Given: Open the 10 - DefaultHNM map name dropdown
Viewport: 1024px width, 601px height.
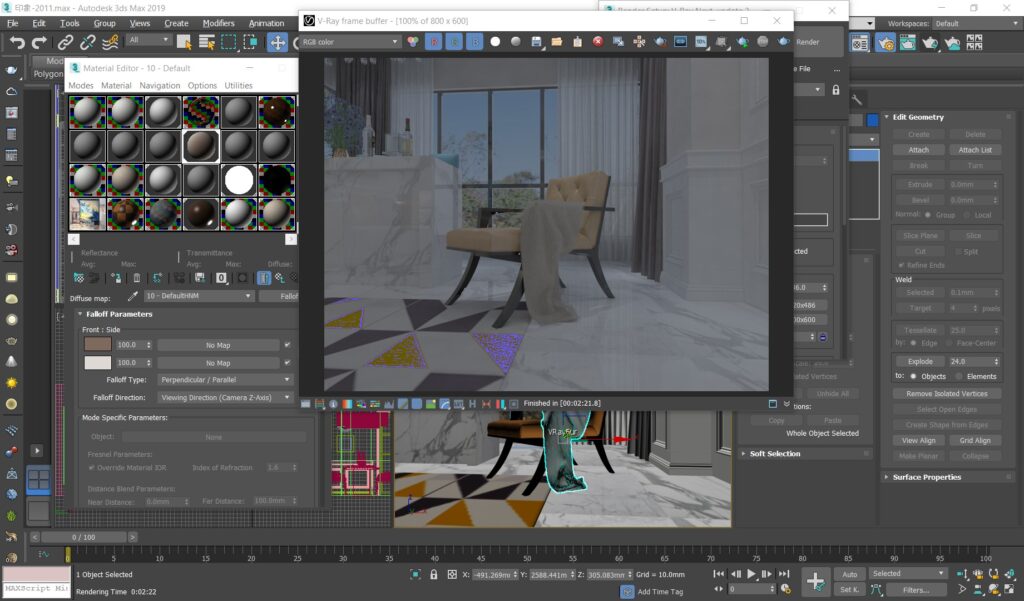Looking at the screenshot, I should pos(199,296).
